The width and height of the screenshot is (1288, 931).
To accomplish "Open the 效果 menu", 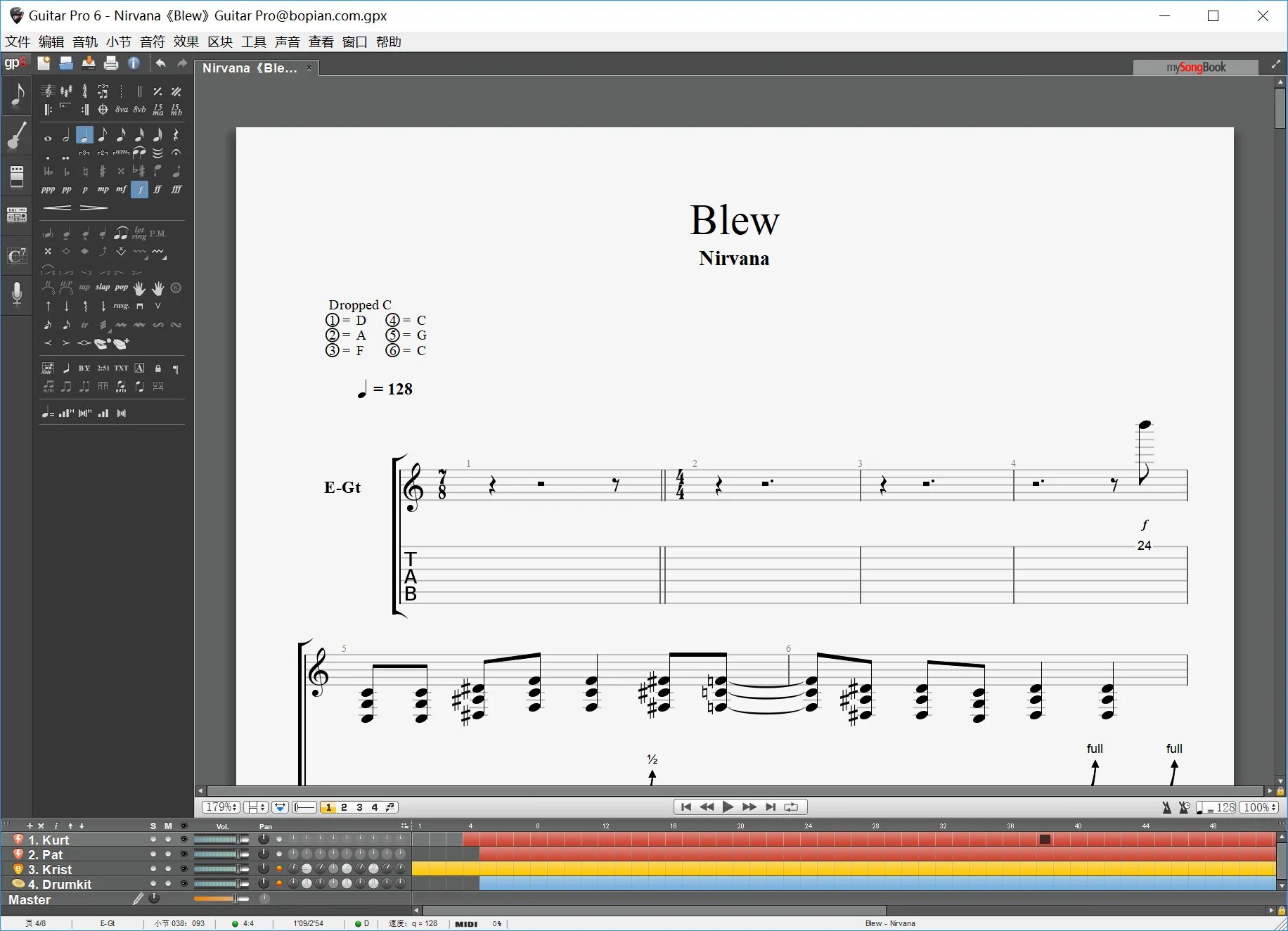I will click(x=186, y=41).
